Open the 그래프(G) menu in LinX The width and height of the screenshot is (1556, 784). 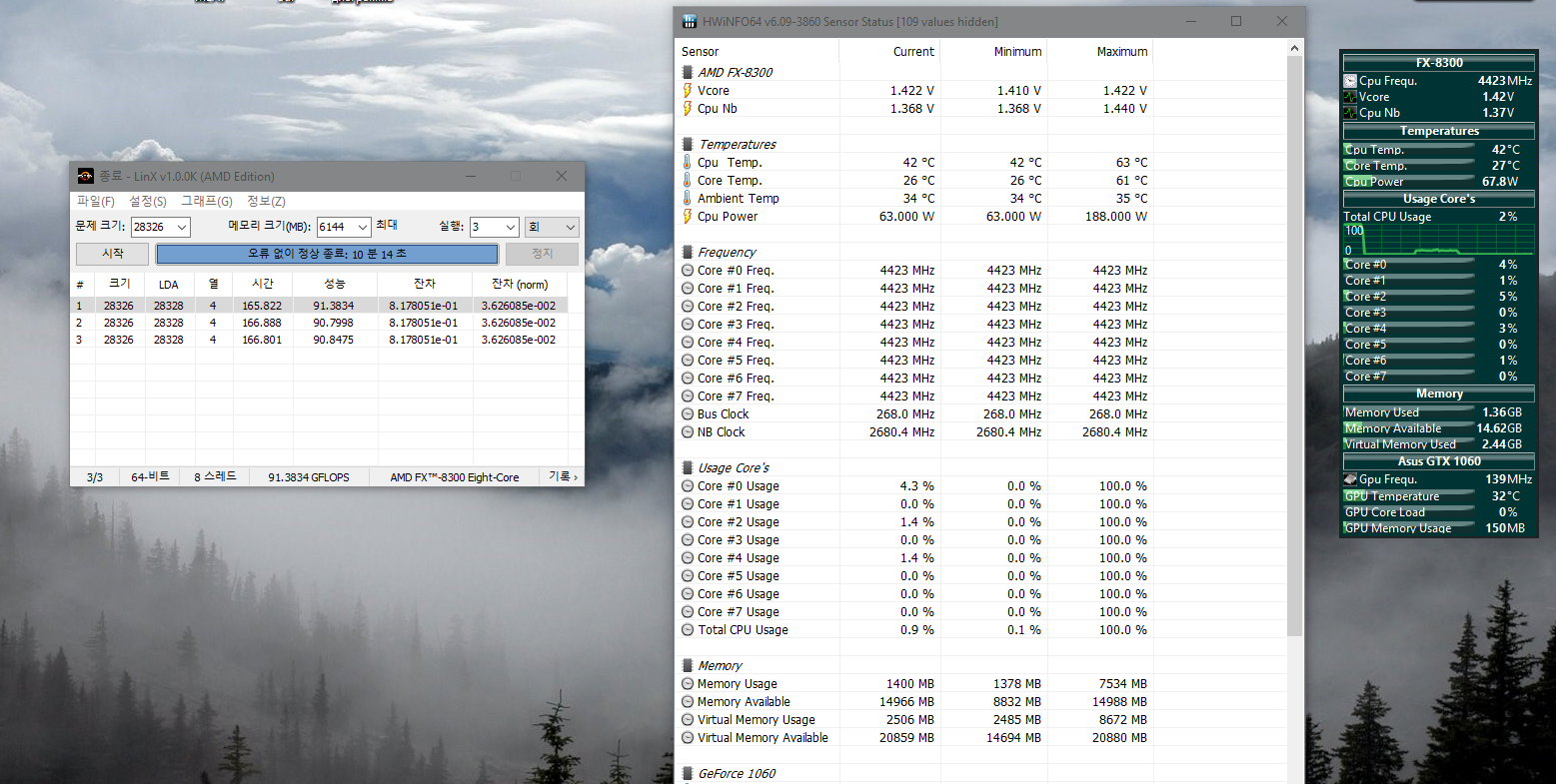point(206,201)
